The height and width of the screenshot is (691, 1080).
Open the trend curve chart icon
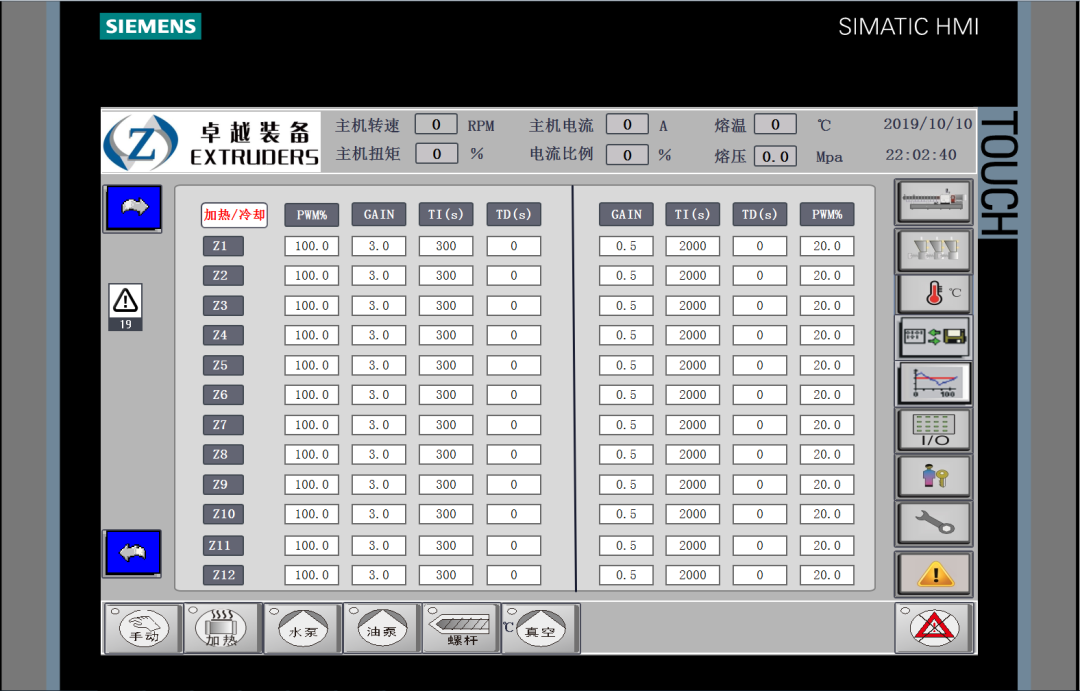click(x=933, y=383)
